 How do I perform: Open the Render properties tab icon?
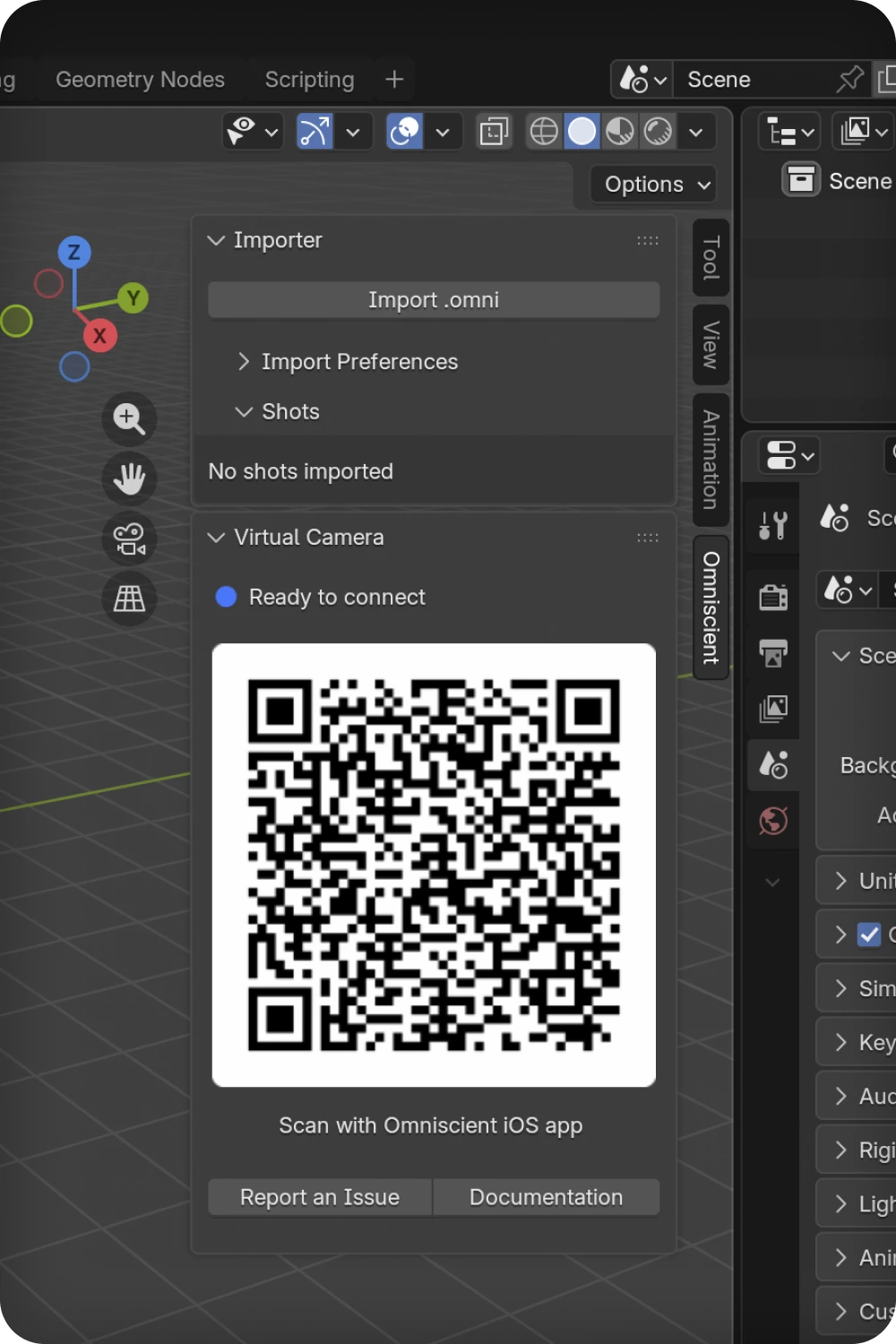[772, 597]
